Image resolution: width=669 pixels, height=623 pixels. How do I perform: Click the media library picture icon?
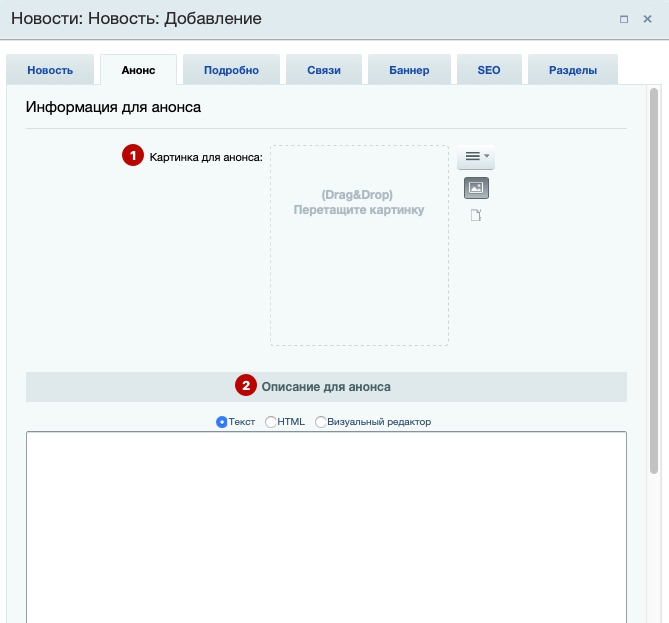click(x=476, y=188)
